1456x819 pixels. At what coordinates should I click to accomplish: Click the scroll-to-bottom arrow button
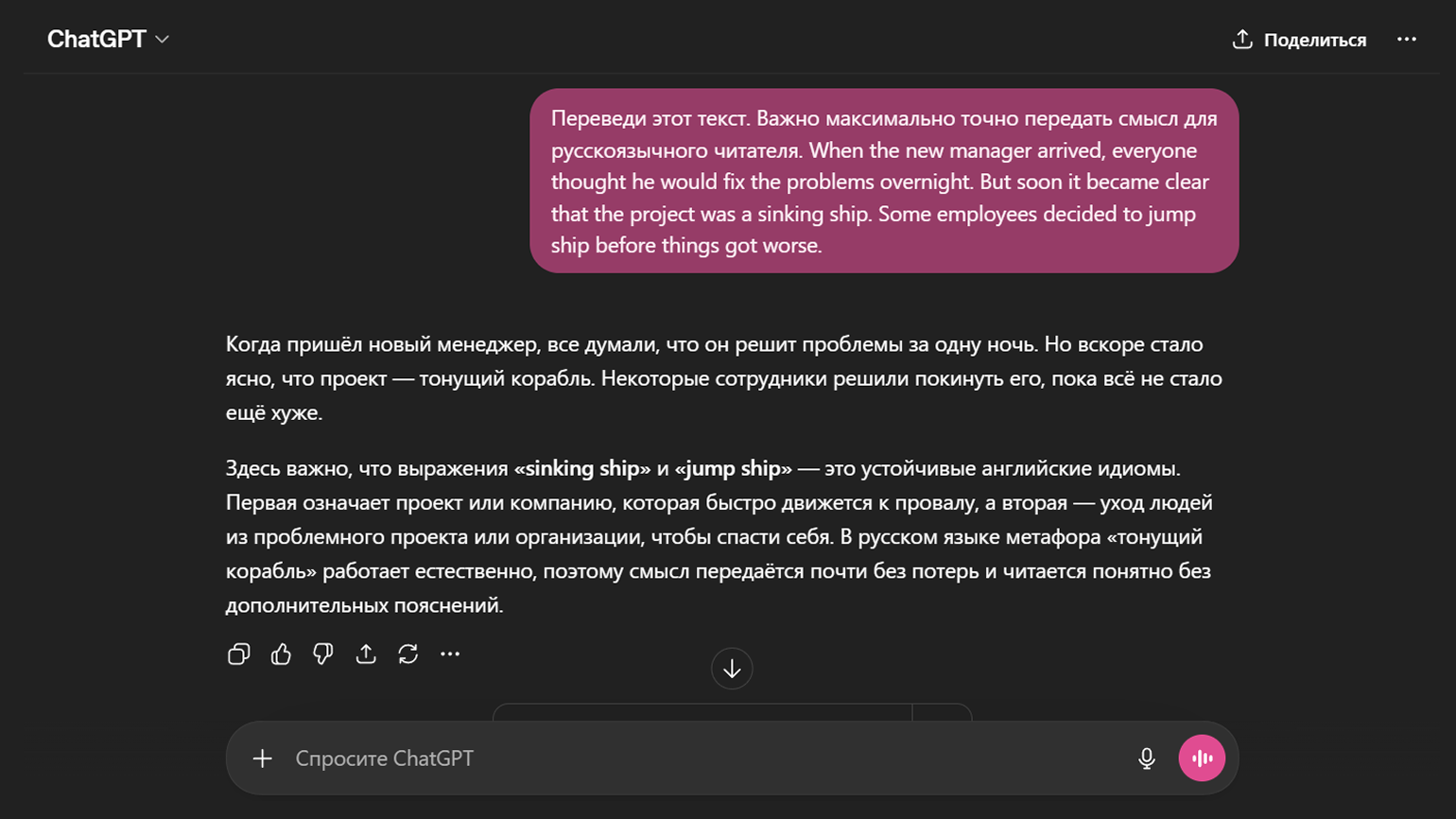pos(732,670)
